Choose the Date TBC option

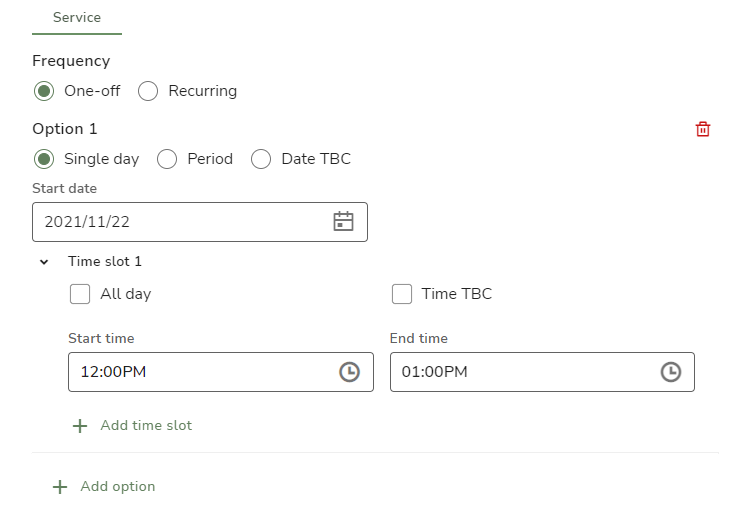tap(261, 159)
